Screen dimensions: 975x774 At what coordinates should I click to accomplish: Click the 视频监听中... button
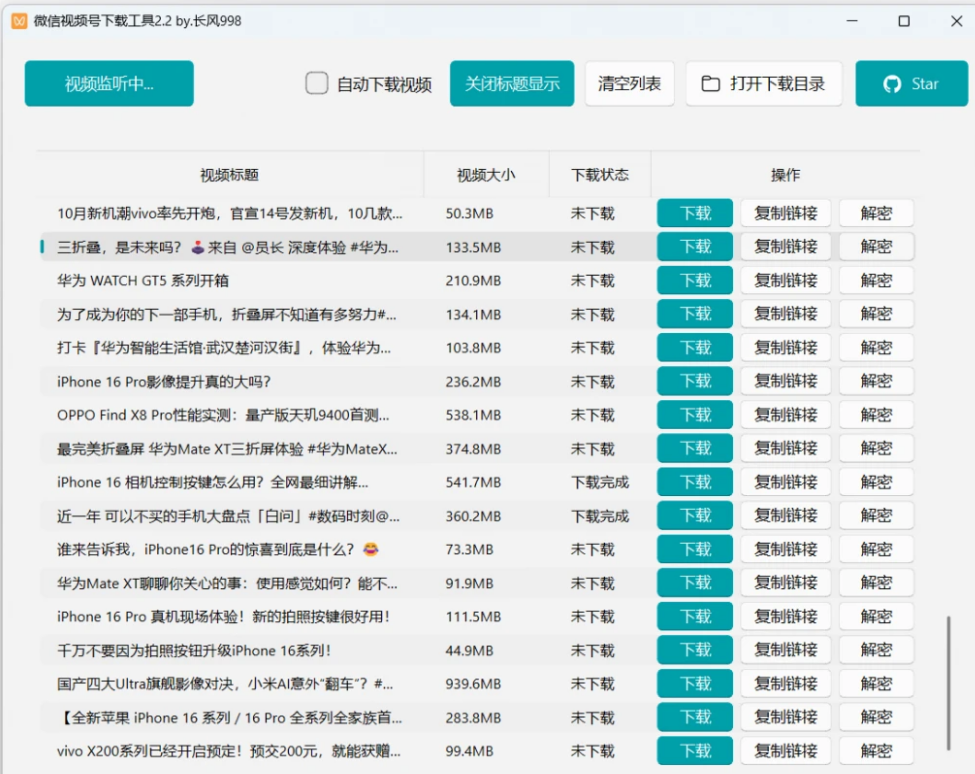click(x=109, y=83)
